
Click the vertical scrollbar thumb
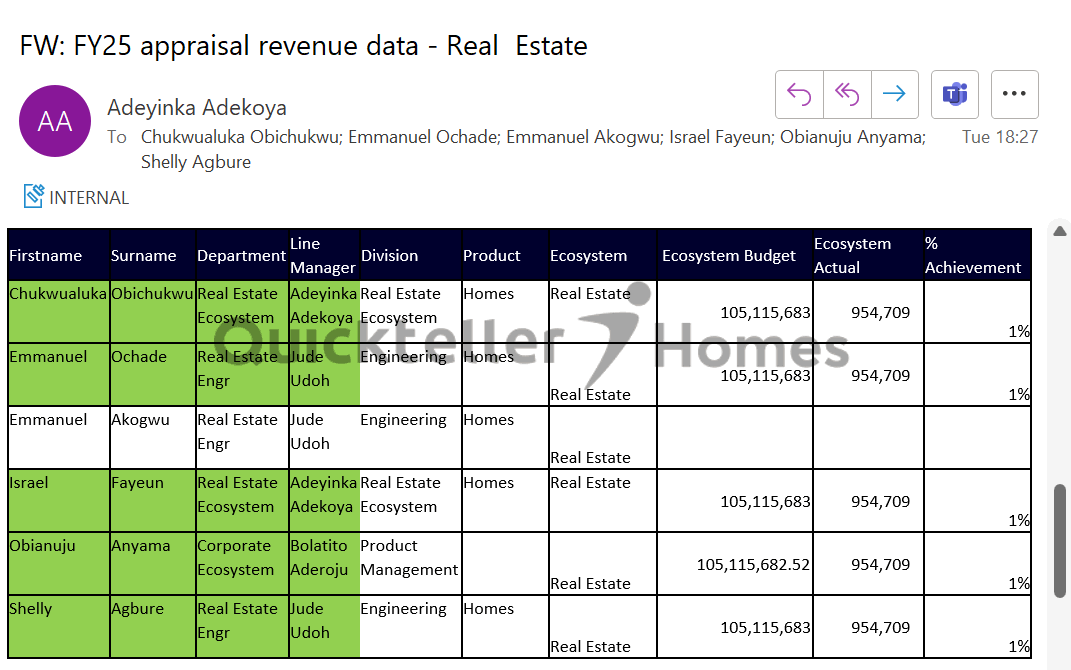click(x=1060, y=540)
